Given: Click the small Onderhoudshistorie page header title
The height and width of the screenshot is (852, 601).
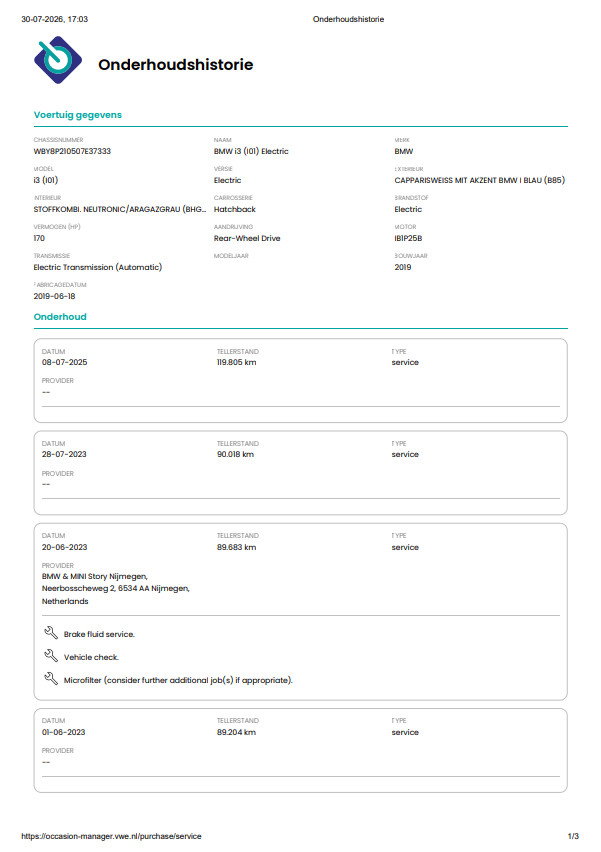Looking at the screenshot, I should pos(348,19).
